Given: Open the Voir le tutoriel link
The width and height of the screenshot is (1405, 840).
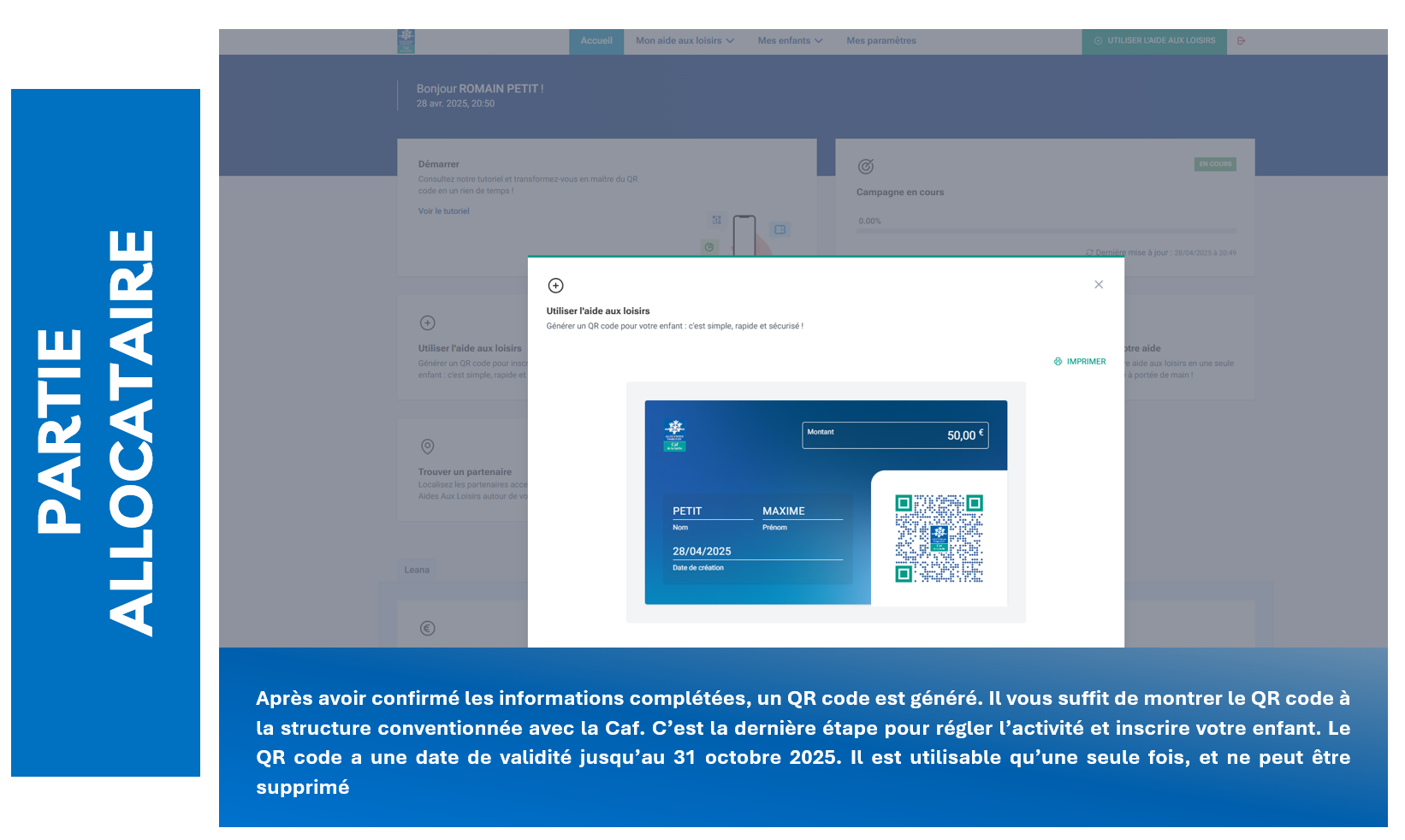Looking at the screenshot, I should pyautogui.click(x=443, y=211).
